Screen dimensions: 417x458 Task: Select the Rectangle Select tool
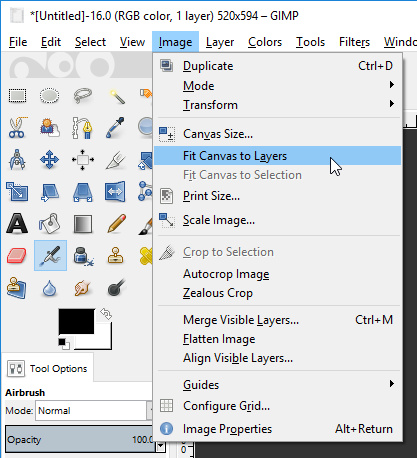(x=17, y=96)
